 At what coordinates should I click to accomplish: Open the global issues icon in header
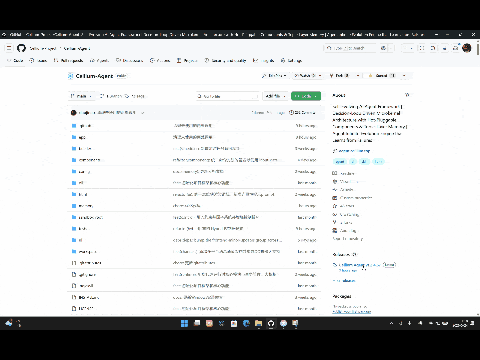tap(422, 48)
